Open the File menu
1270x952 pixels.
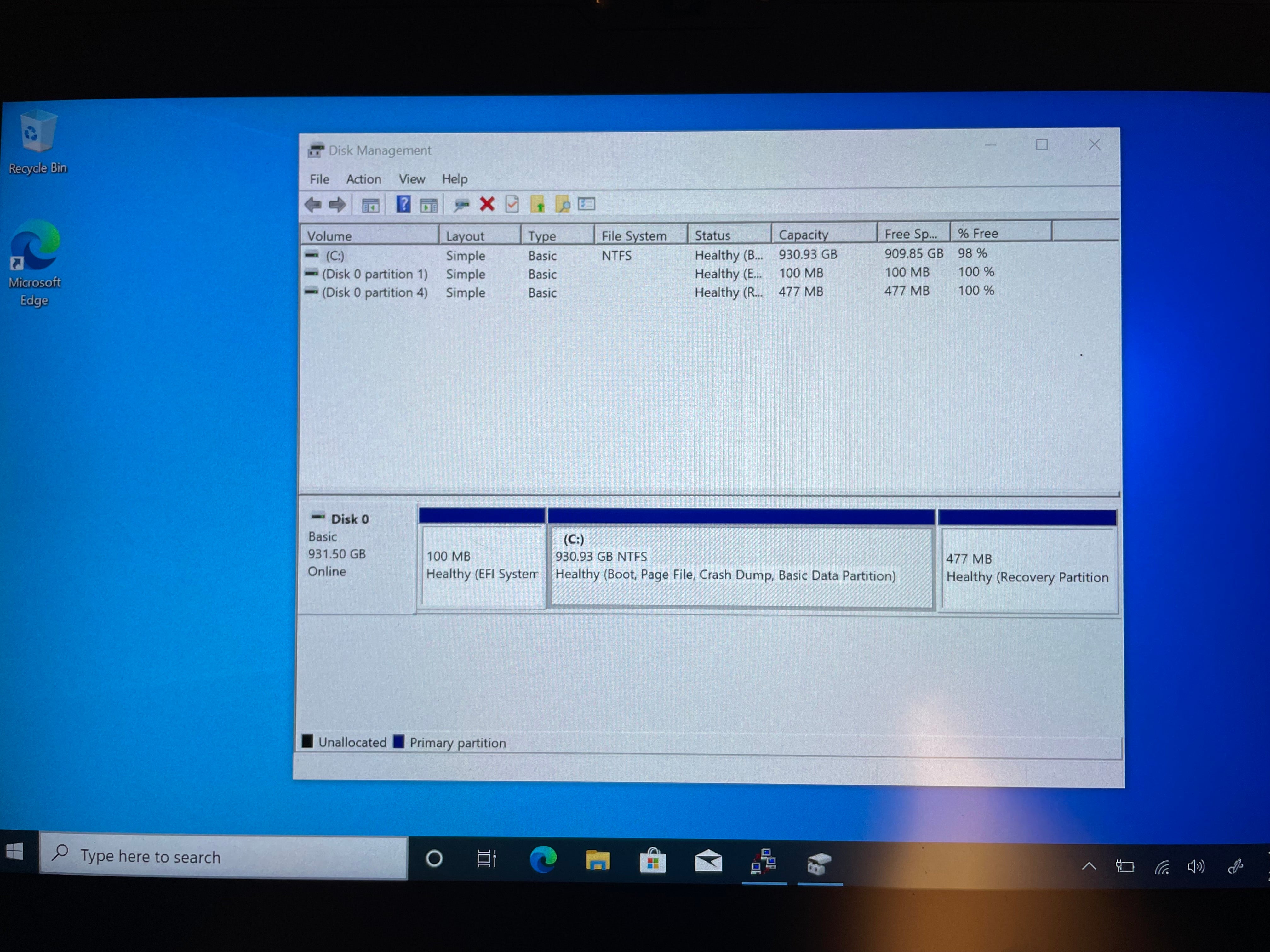click(319, 179)
